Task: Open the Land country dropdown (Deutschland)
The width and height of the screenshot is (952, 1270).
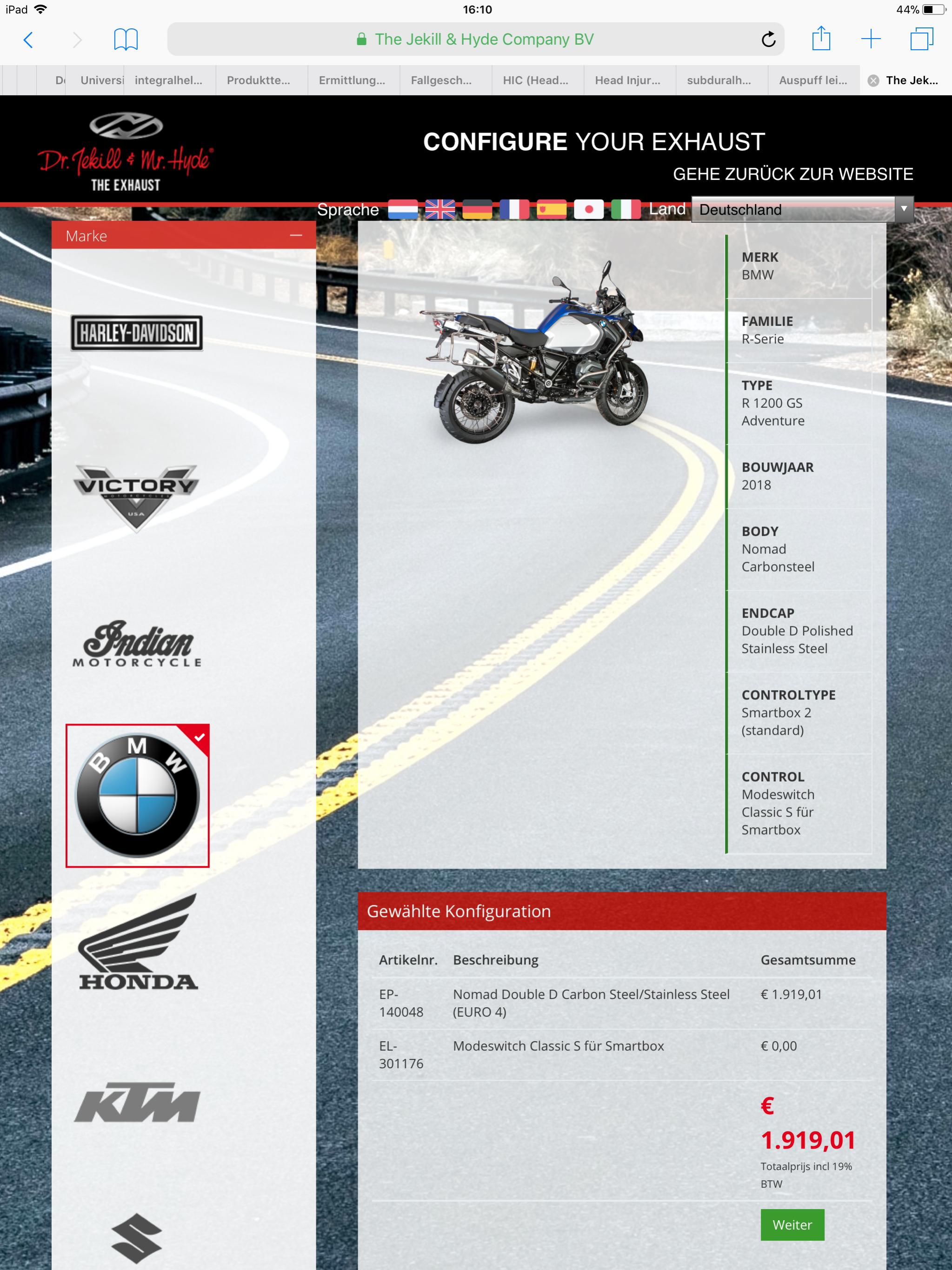Action: point(802,210)
